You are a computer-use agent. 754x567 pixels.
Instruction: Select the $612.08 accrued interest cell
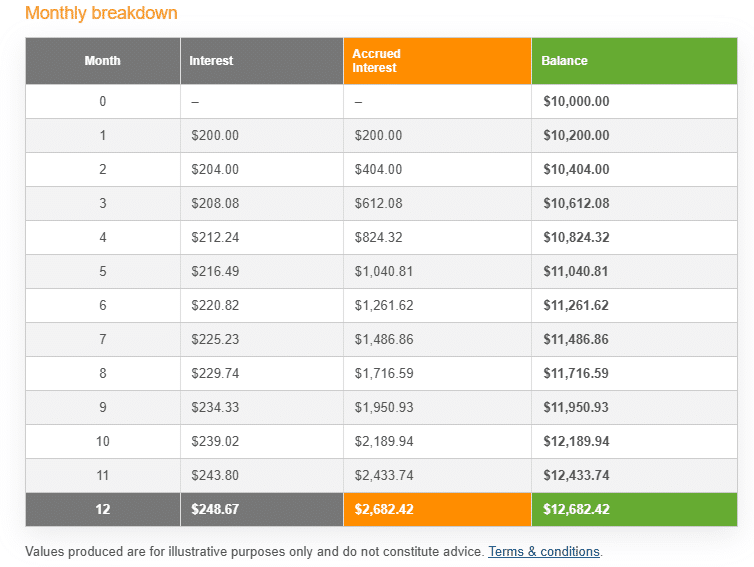[378, 204]
